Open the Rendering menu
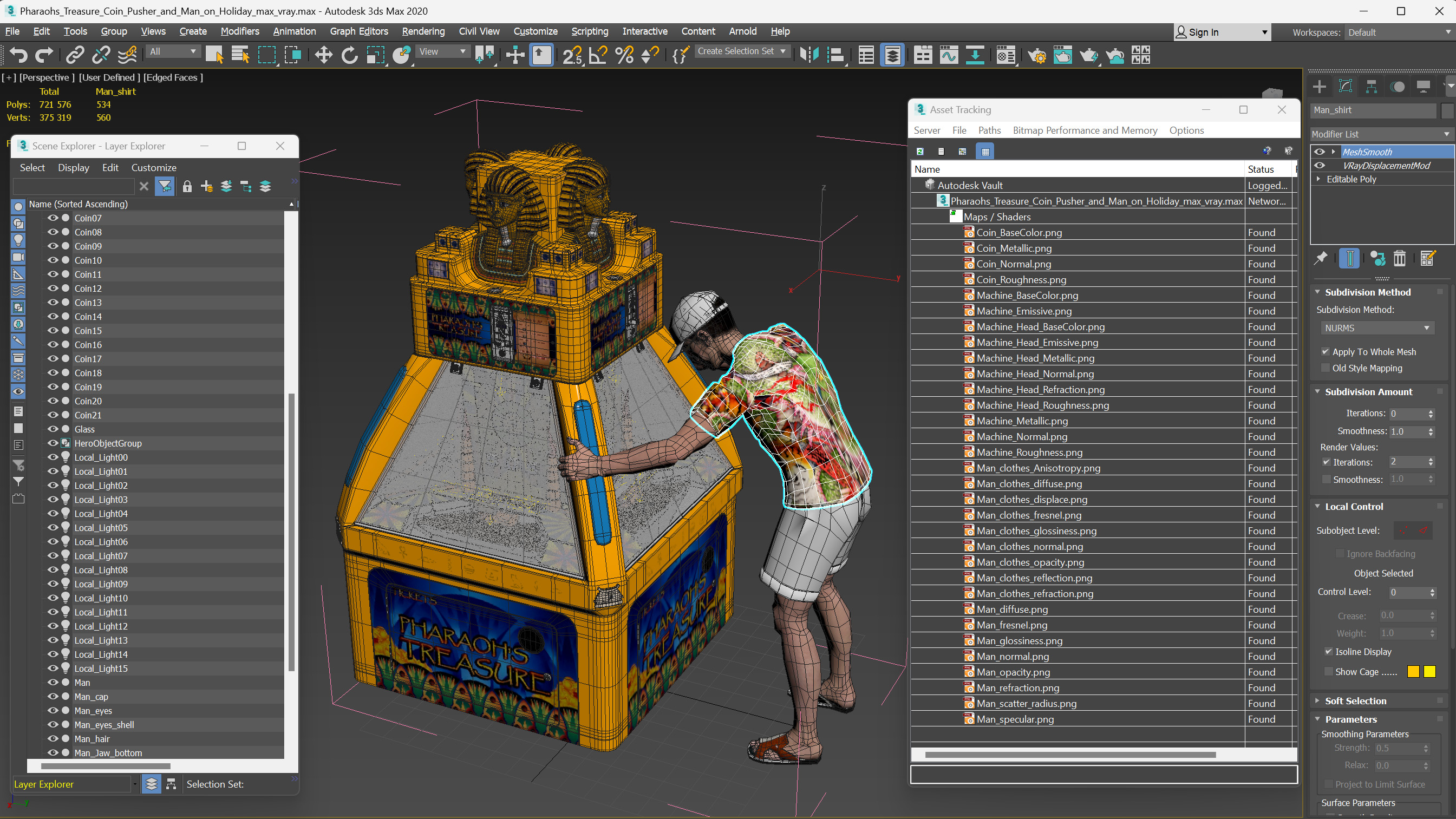1456x819 pixels. click(x=423, y=31)
